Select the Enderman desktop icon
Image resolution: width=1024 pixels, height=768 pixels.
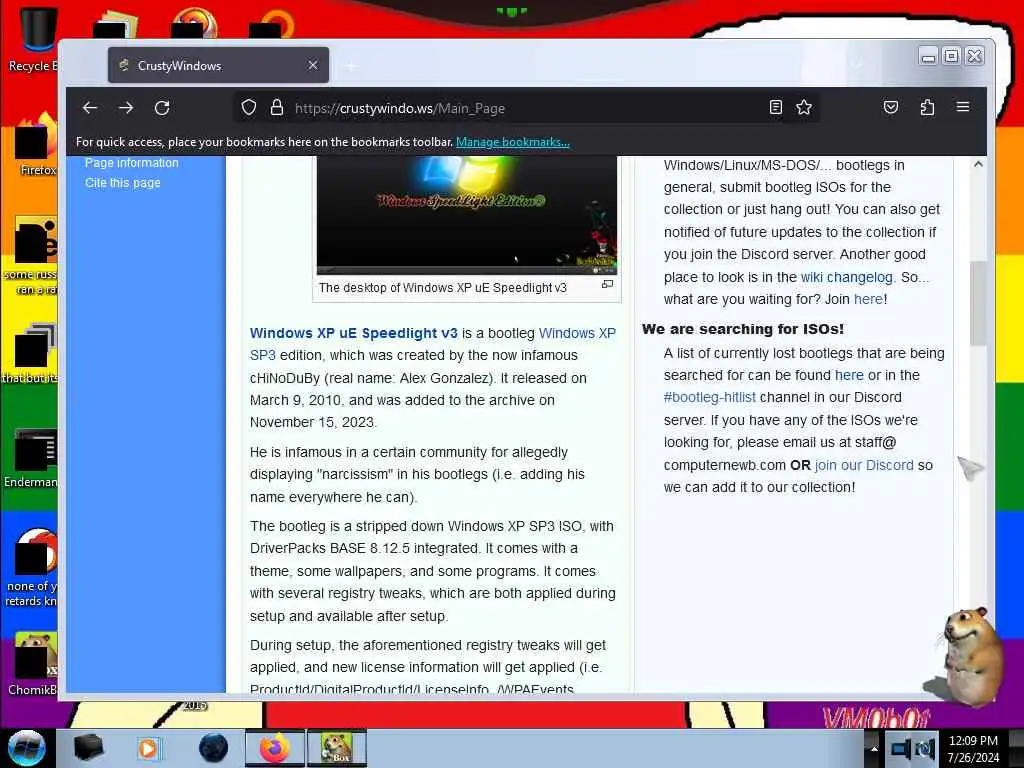coord(31,458)
